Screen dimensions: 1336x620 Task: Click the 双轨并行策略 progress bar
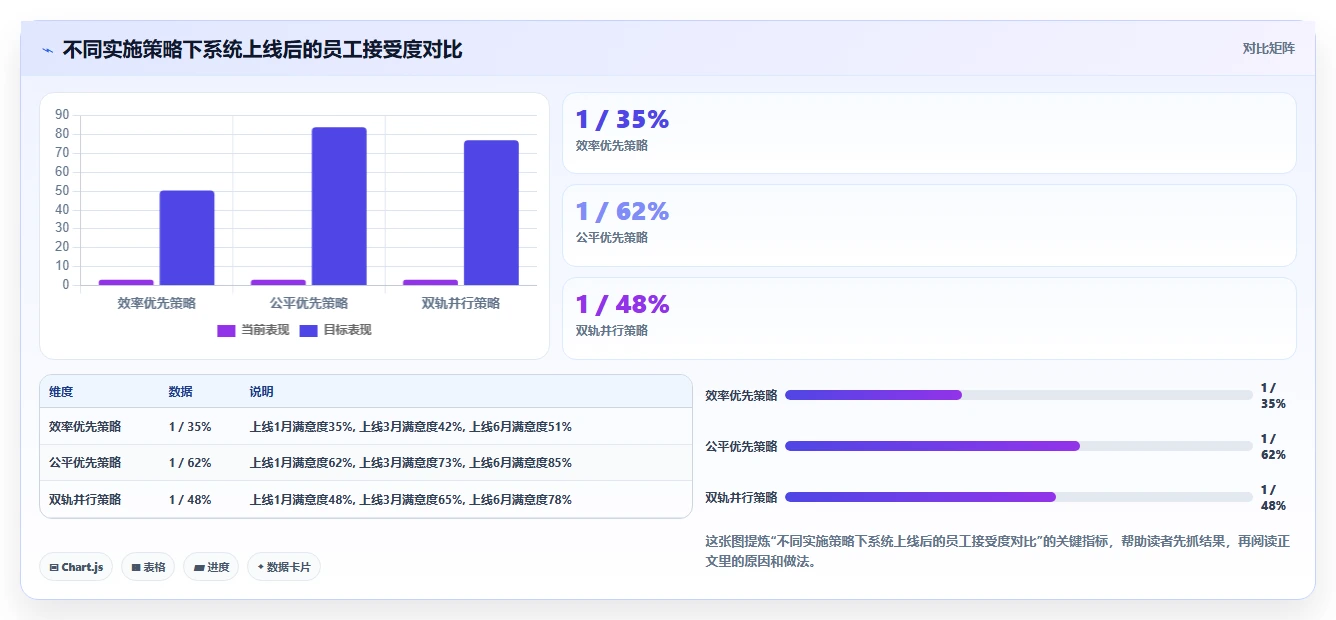click(x=1018, y=497)
